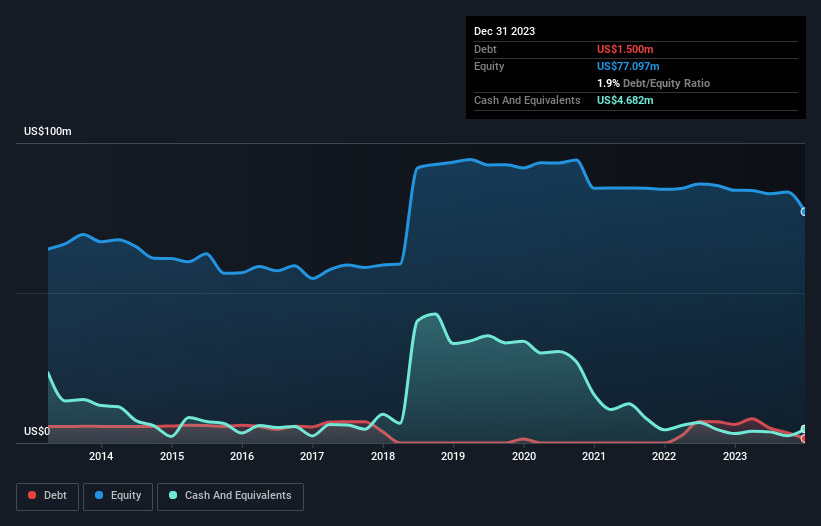Click the 1.9% Debt/Equity Ratio text
This screenshot has width=821, height=526.
(x=653, y=83)
